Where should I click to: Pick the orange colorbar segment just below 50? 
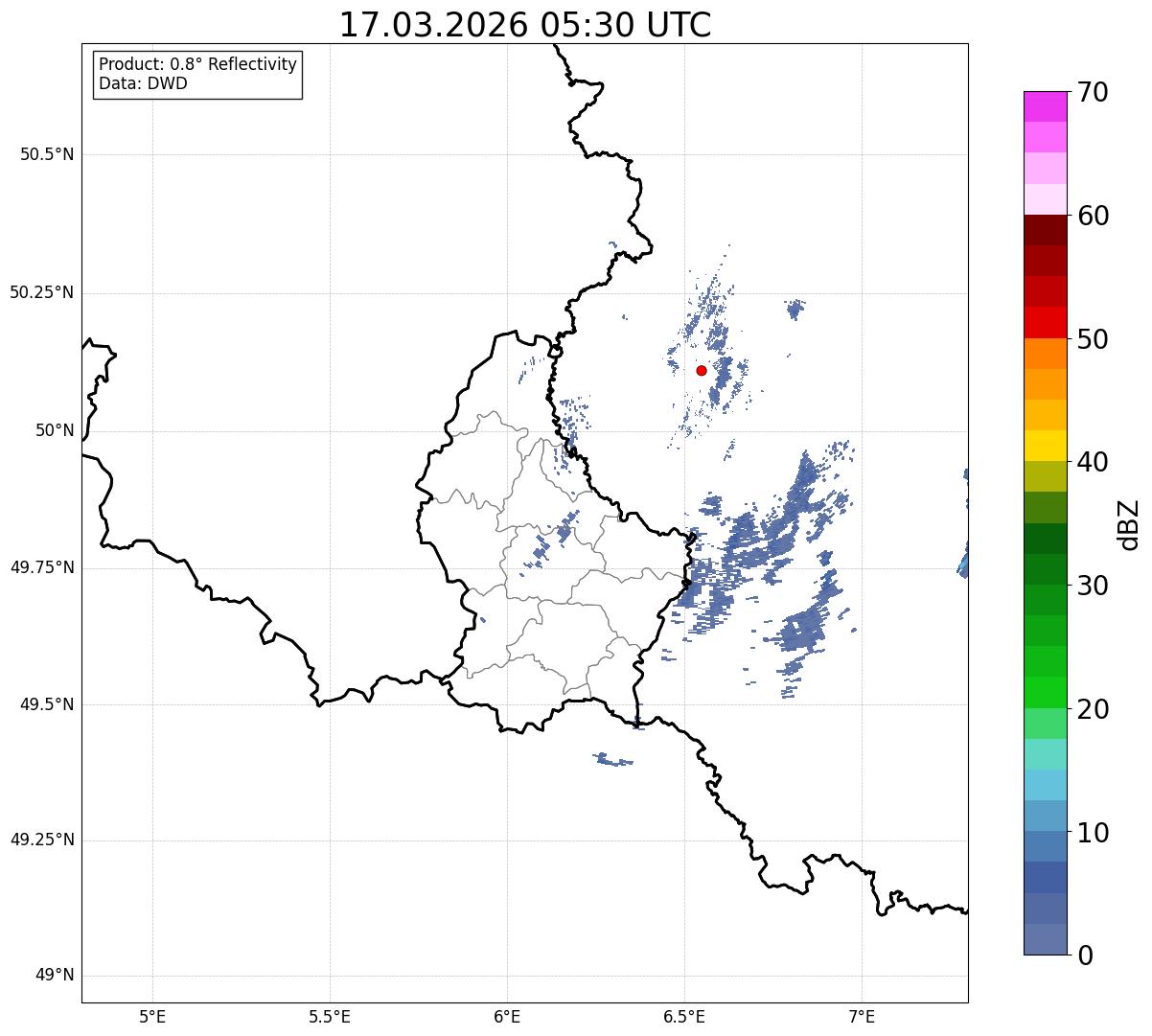click(1046, 354)
